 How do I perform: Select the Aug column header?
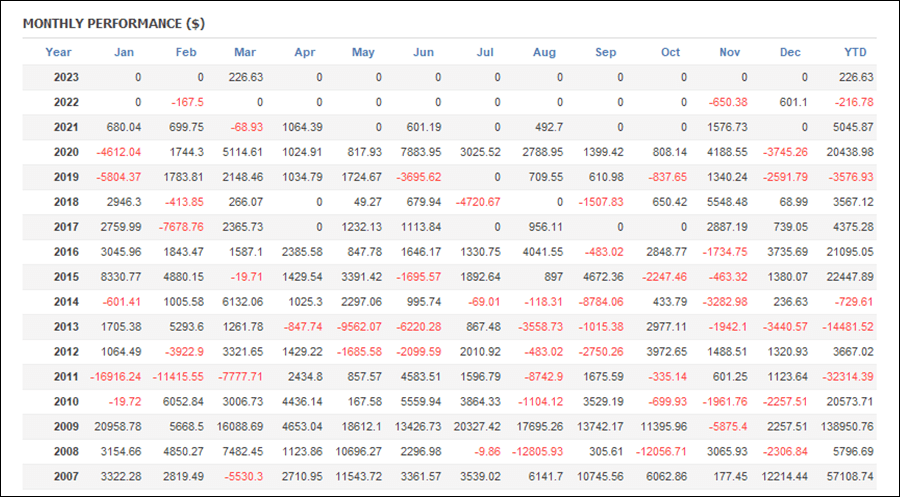pos(544,52)
